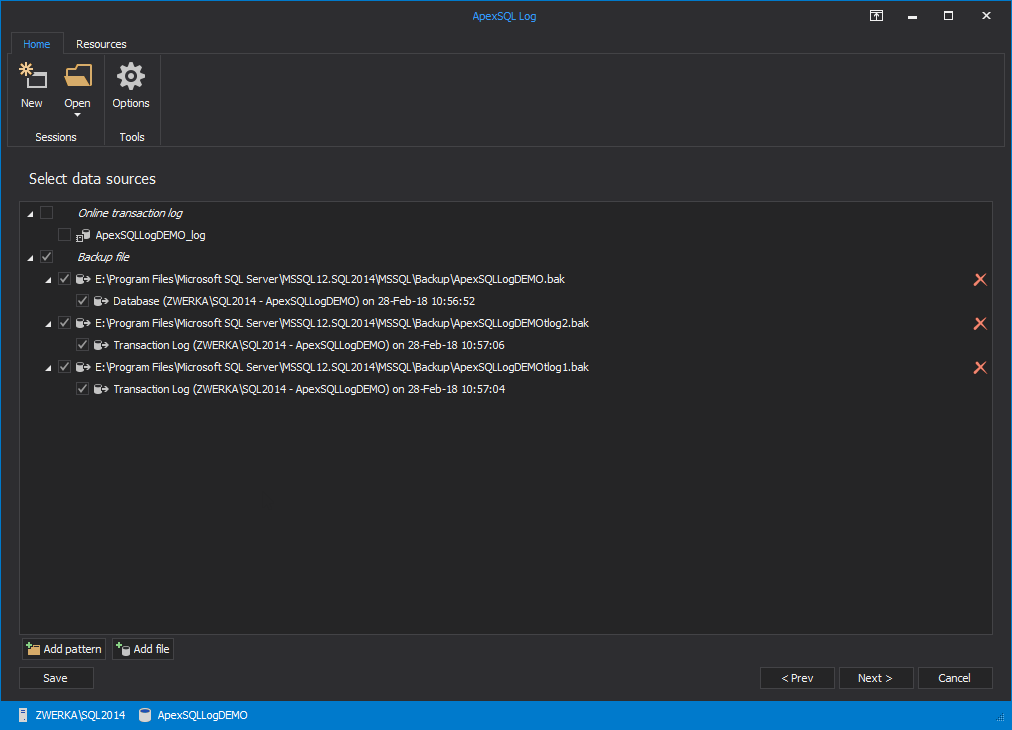Viewport: 1012px width, 730px height.
Task: Remove the ApexSQLLogDEMOtlog1.bak data source
Action: [979, 367]
